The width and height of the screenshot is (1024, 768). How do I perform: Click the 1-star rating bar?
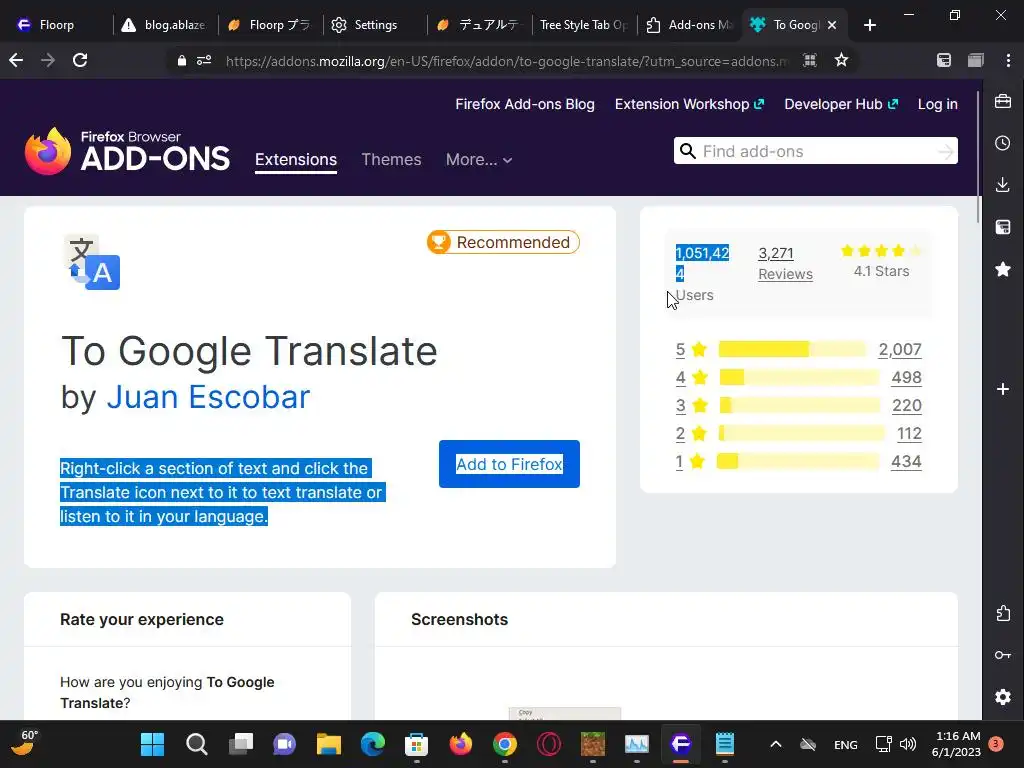pyautogui.click(x=798, y=462)
